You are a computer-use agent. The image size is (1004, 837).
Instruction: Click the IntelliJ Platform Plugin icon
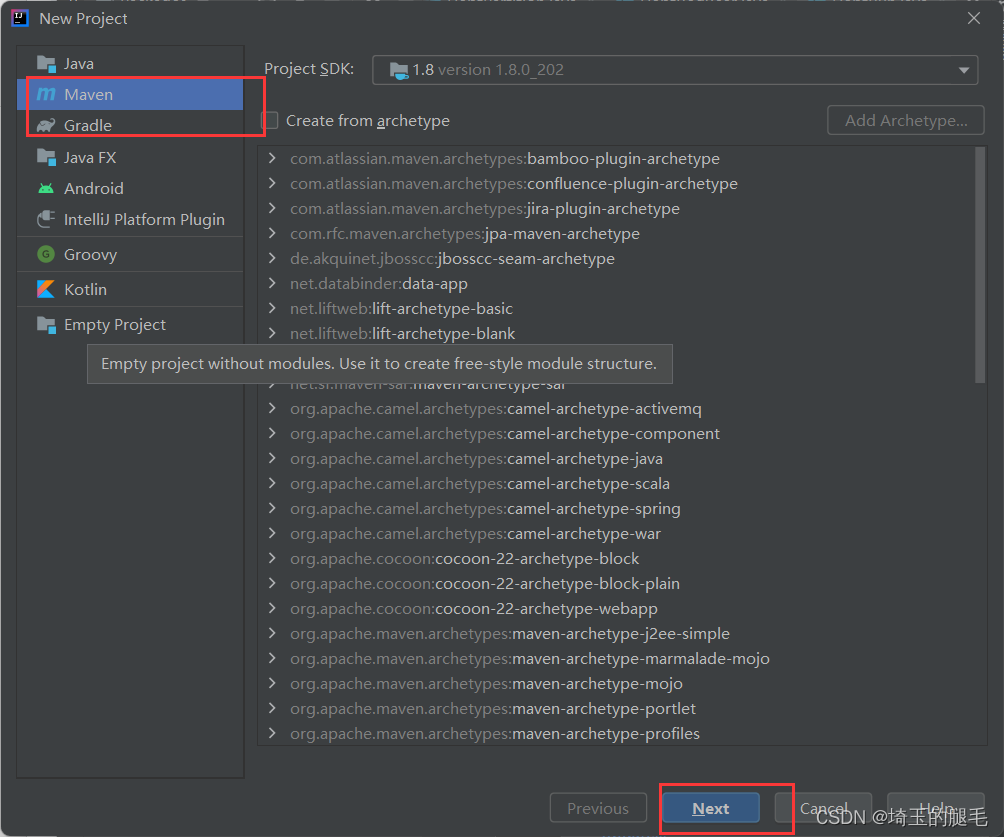tap(46, 220)
